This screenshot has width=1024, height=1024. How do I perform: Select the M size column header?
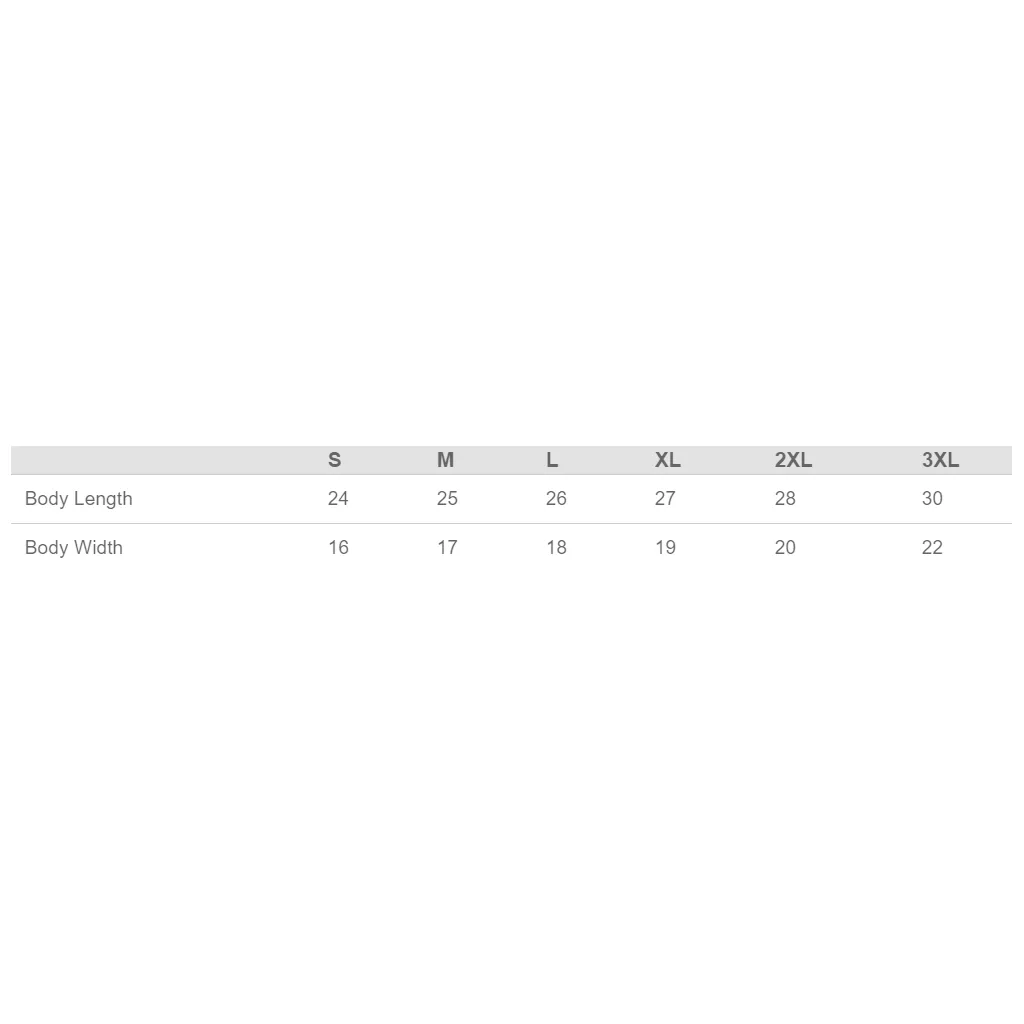(x=445, y=460)
